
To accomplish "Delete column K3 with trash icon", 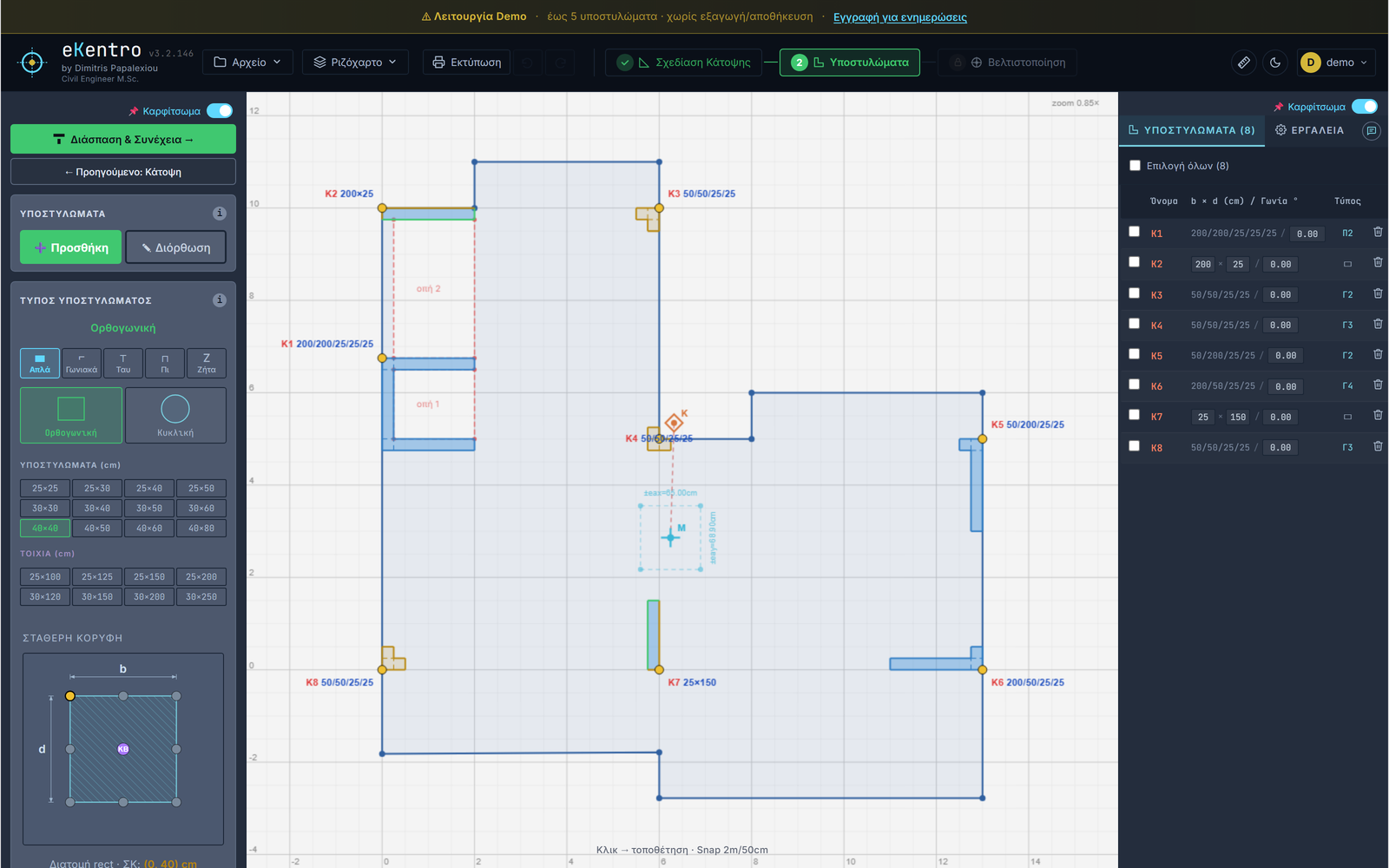I will pos(1378,293).
